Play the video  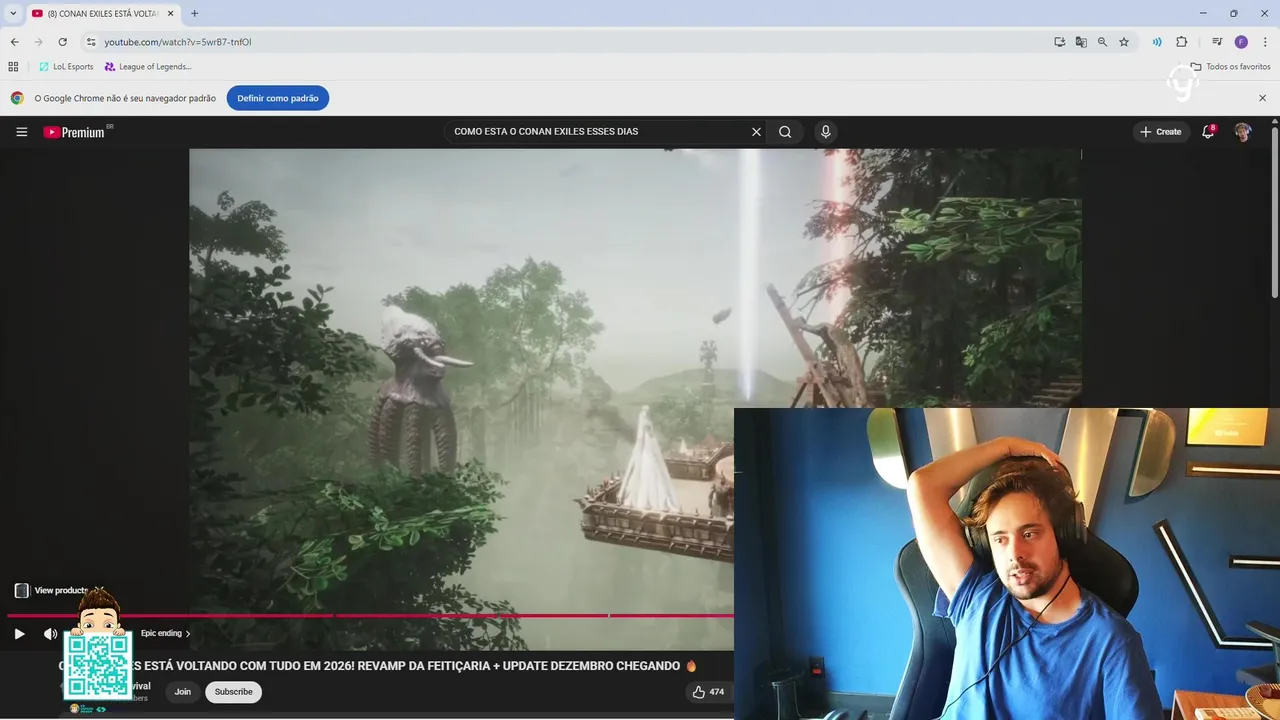19,633
